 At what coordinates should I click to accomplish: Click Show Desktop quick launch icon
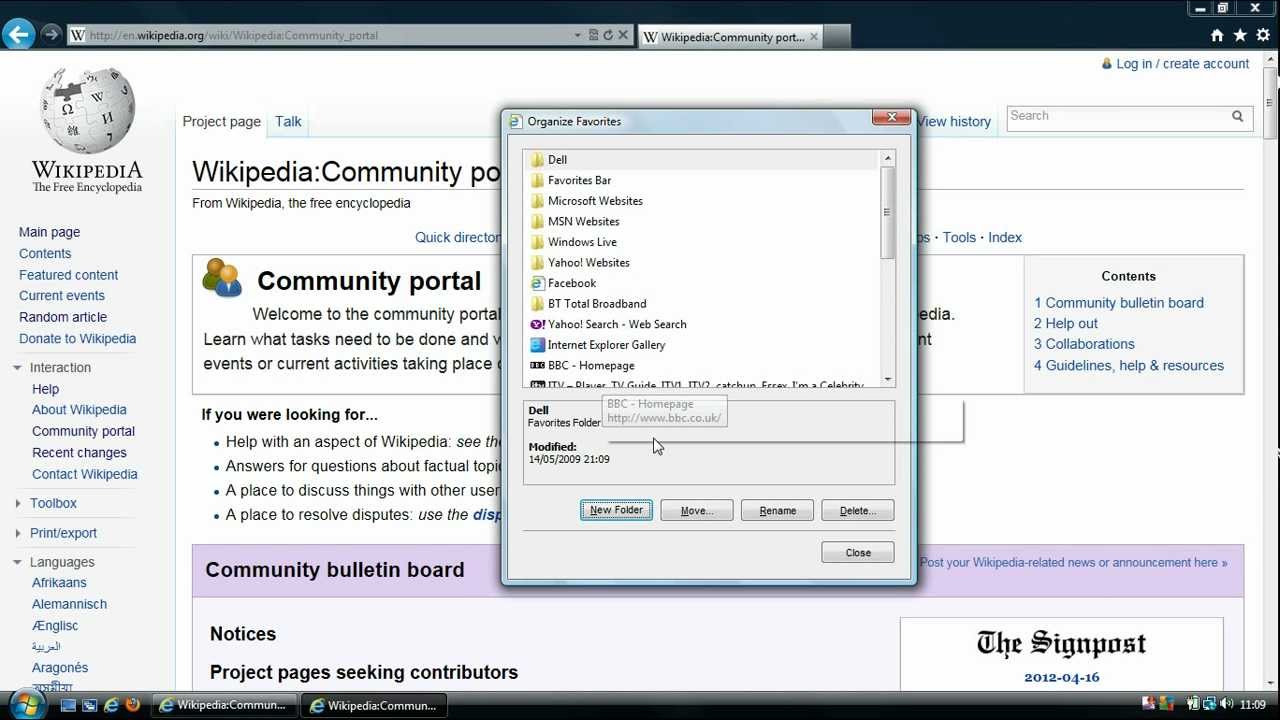point(68,705)
